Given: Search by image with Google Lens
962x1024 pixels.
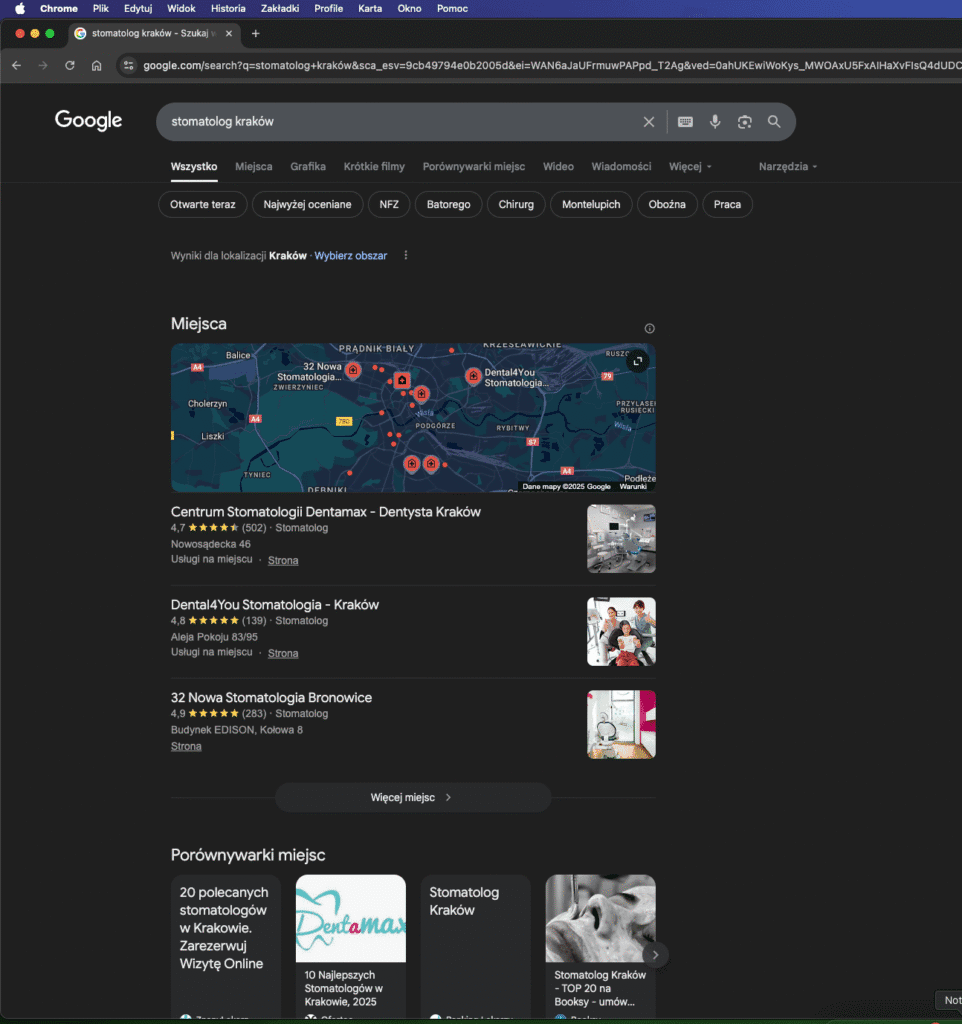Looking at the screenshot, I should pyautogui.click(x=745, y=121).
